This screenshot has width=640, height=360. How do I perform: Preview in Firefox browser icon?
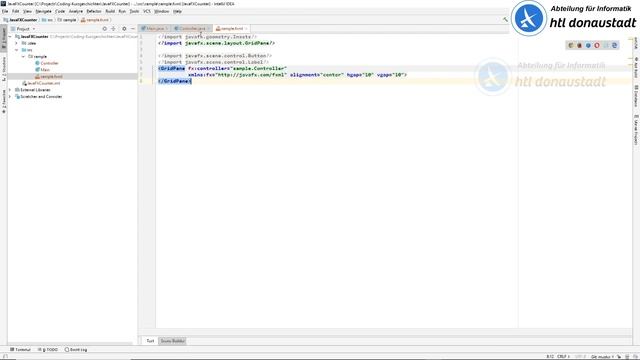(579, 45)
